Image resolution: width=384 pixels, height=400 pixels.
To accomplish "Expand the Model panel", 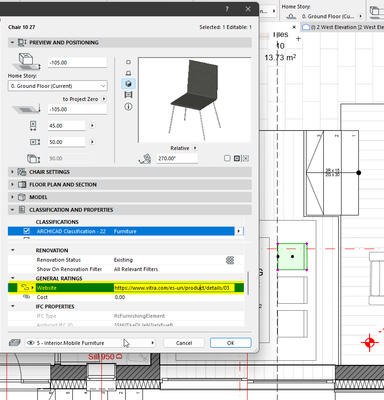I will (x=12, y=197).
